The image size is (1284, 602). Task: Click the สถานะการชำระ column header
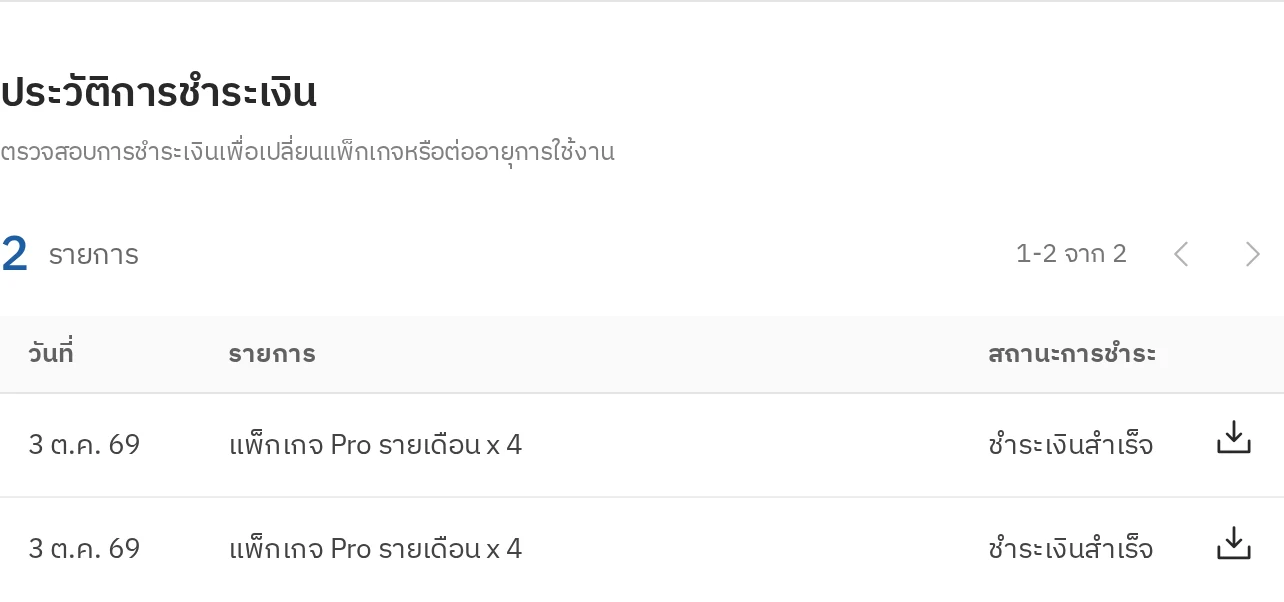coord(1072,354)
